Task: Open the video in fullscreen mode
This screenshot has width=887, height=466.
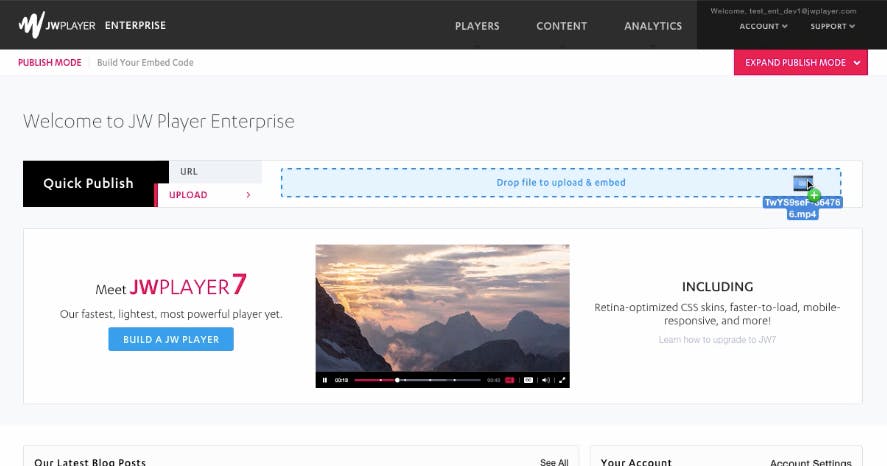Action: pyautogui.click(x=562, y=380)
